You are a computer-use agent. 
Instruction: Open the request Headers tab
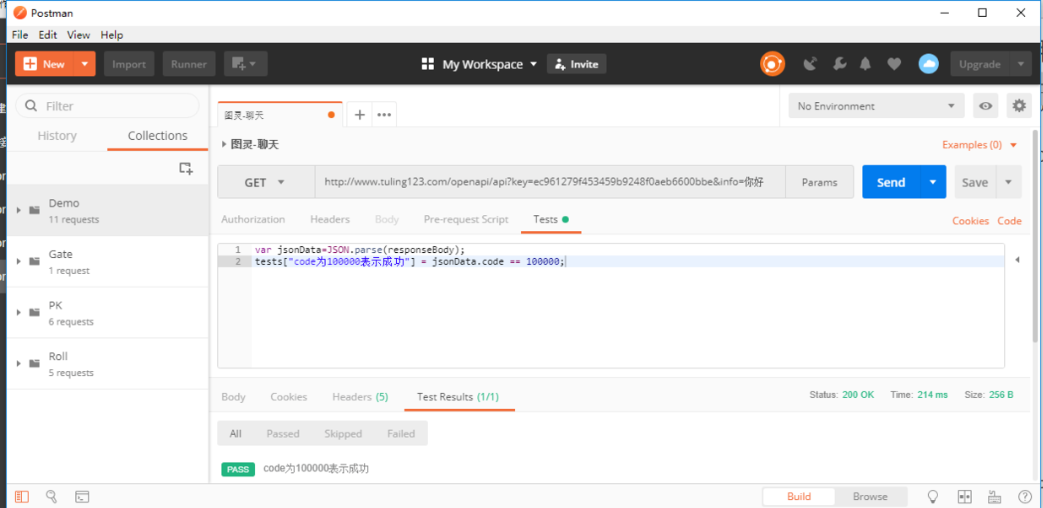330,219
